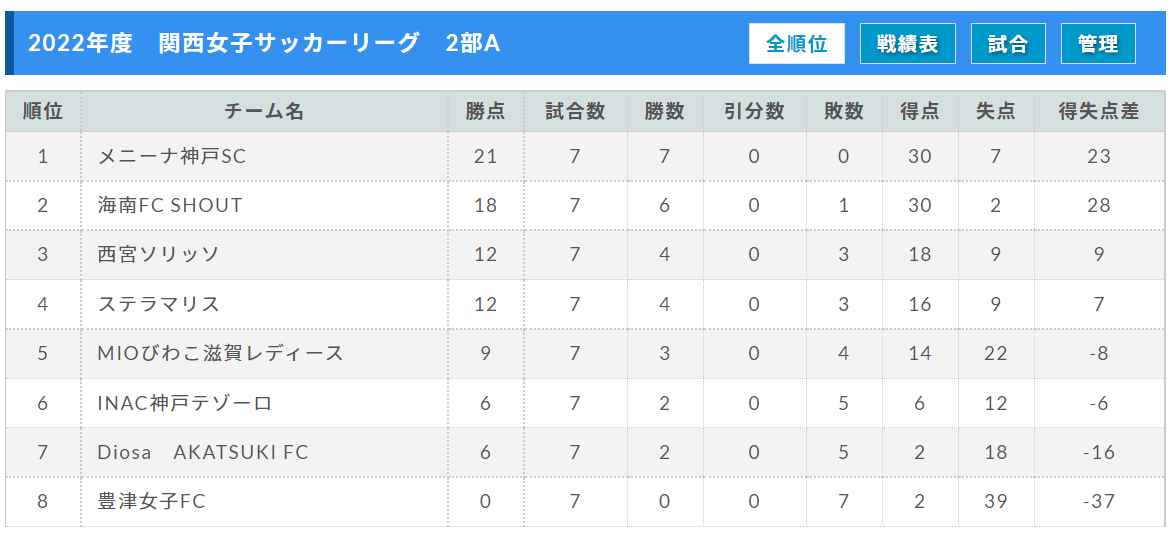
Task: Open the 試合 tab
Action: point(1008,43)
